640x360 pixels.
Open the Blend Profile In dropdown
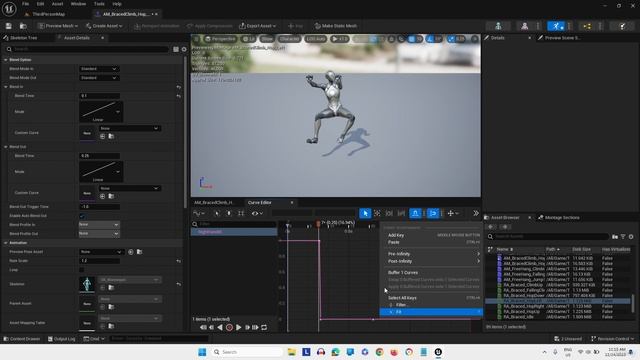click(x=99, y=224)
